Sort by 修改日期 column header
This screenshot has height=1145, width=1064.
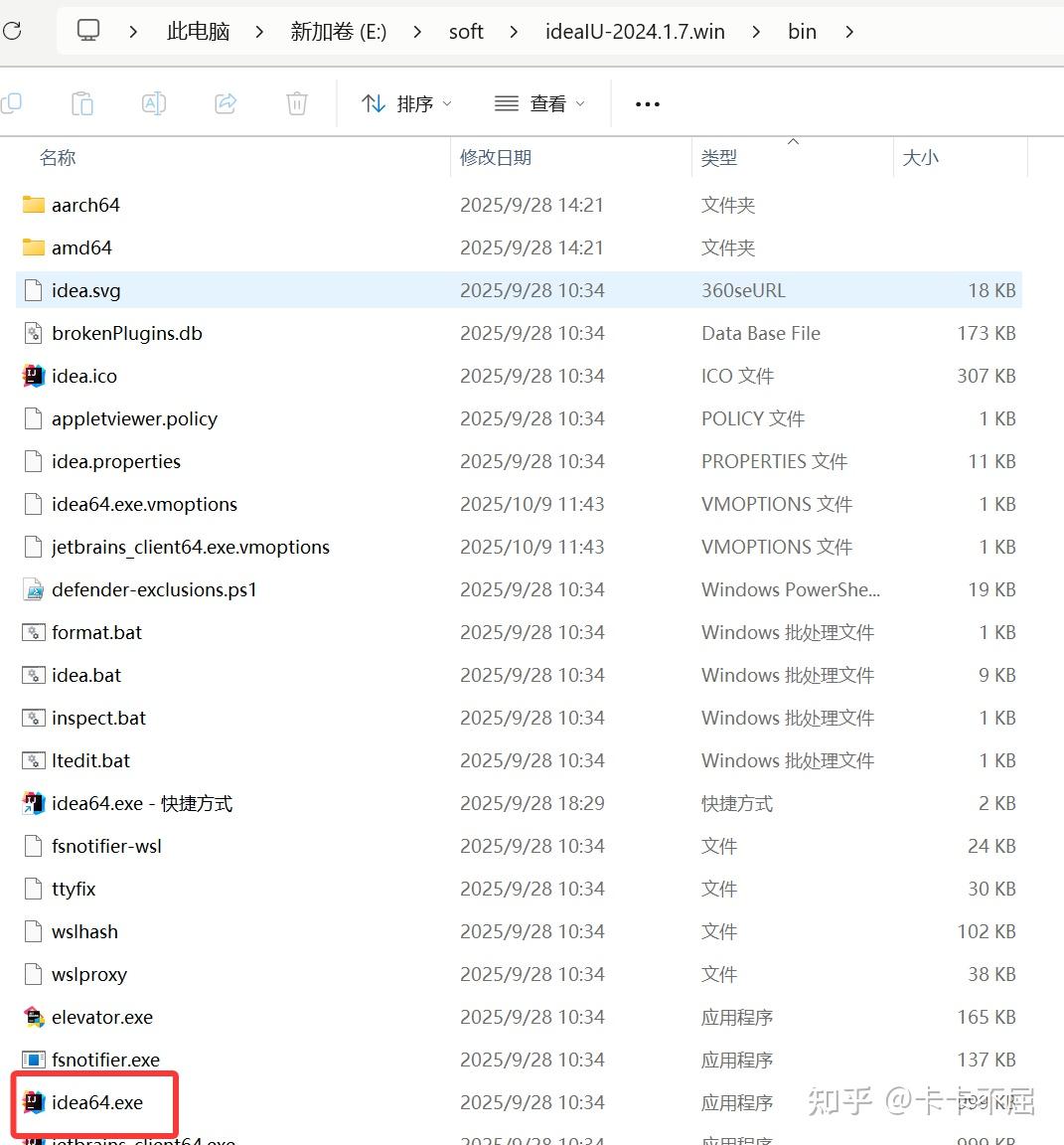(496, 158)
